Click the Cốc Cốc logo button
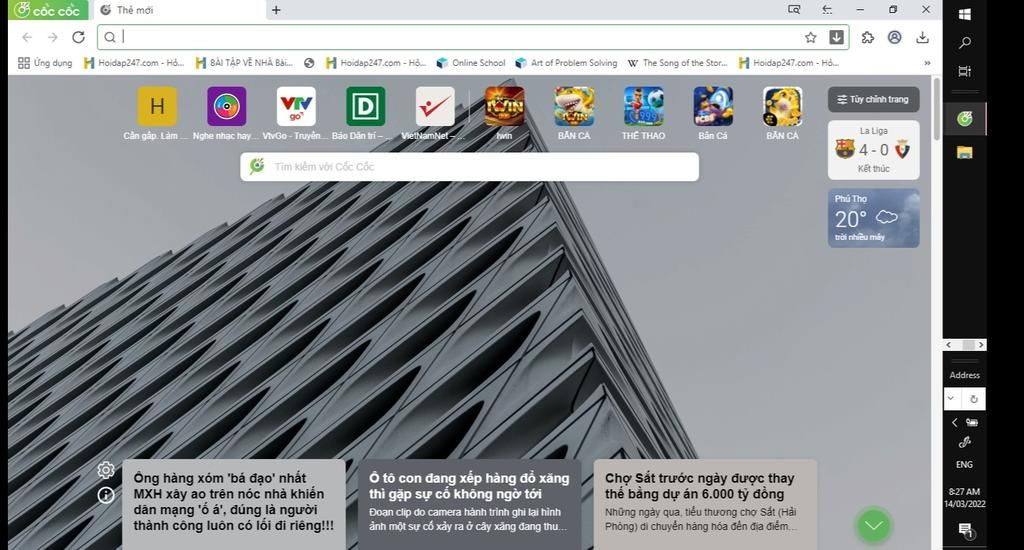The width and height of the screenshot is (1024, 550). click(48, 10)
